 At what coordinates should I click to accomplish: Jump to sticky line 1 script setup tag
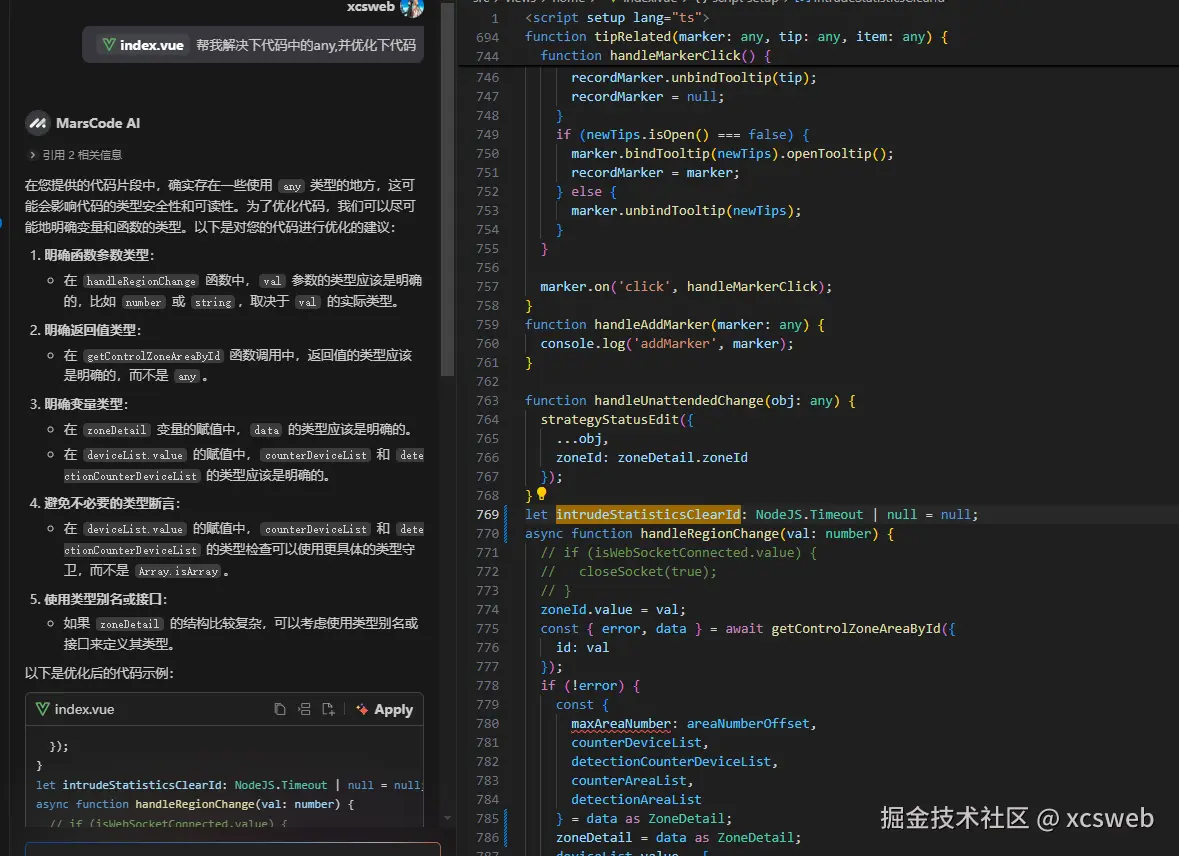(x=617, y=17)
